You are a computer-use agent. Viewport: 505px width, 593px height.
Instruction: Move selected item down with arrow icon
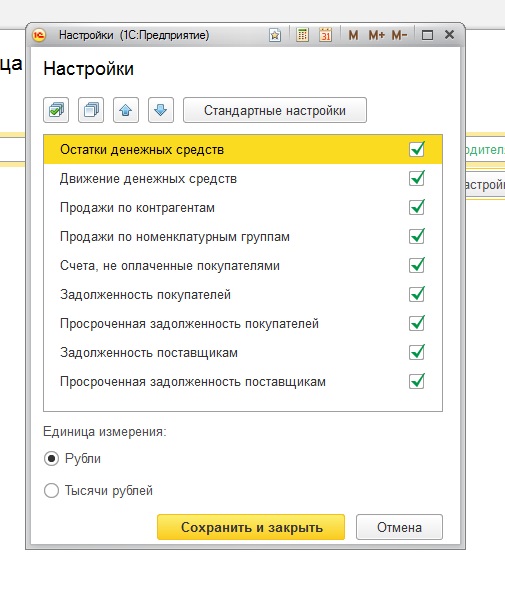[x=161, y=110]
